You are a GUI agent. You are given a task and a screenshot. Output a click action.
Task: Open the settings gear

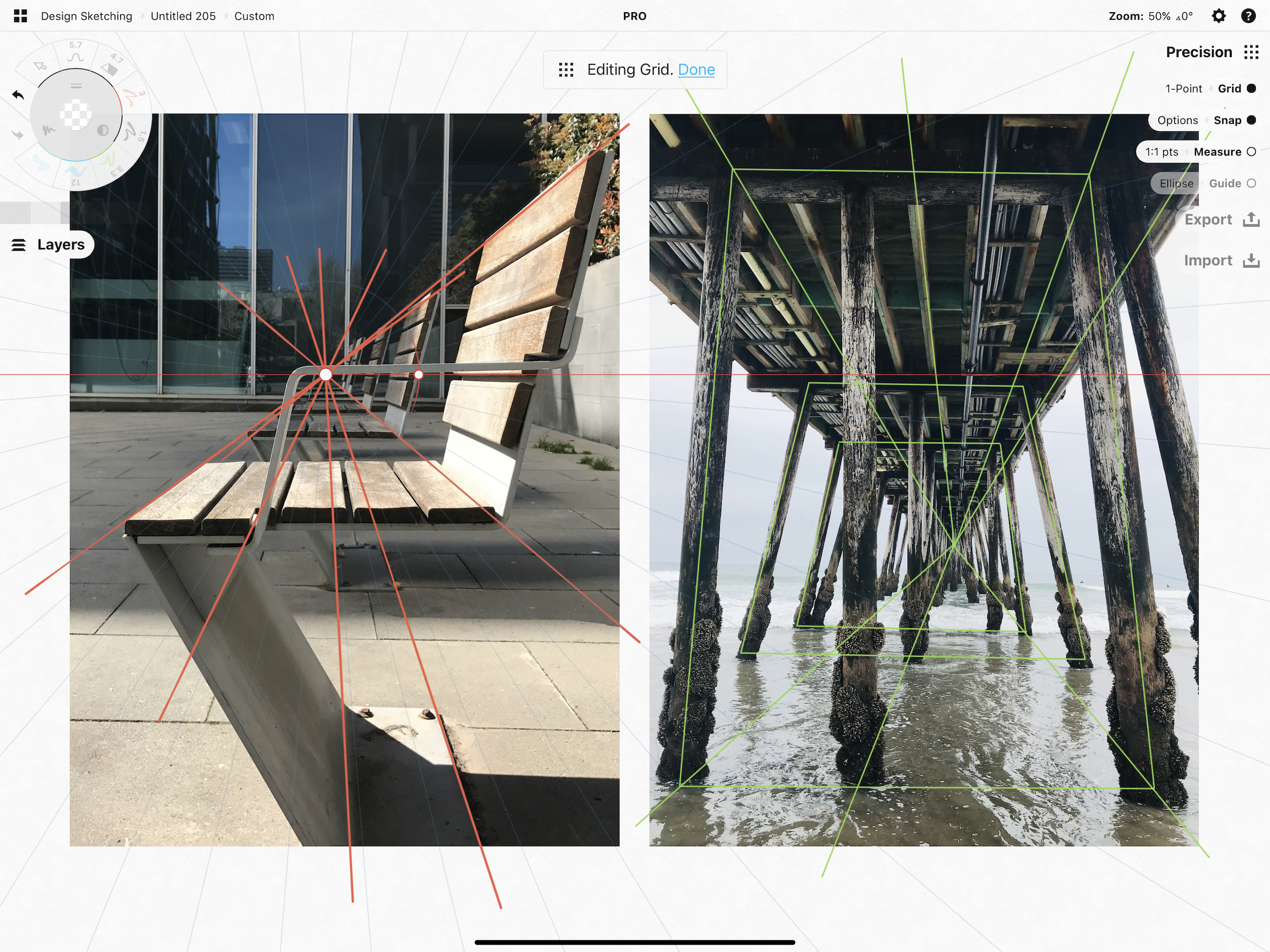[x=1218, y=16]
